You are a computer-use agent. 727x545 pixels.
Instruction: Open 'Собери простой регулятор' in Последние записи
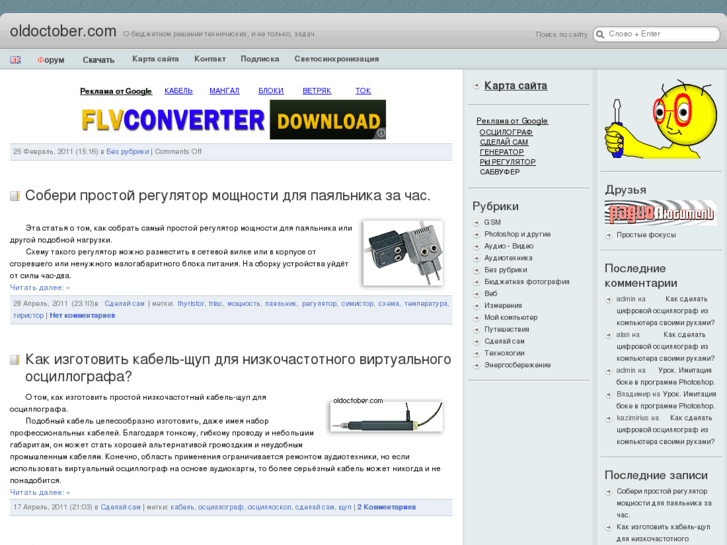click(663, 503)
